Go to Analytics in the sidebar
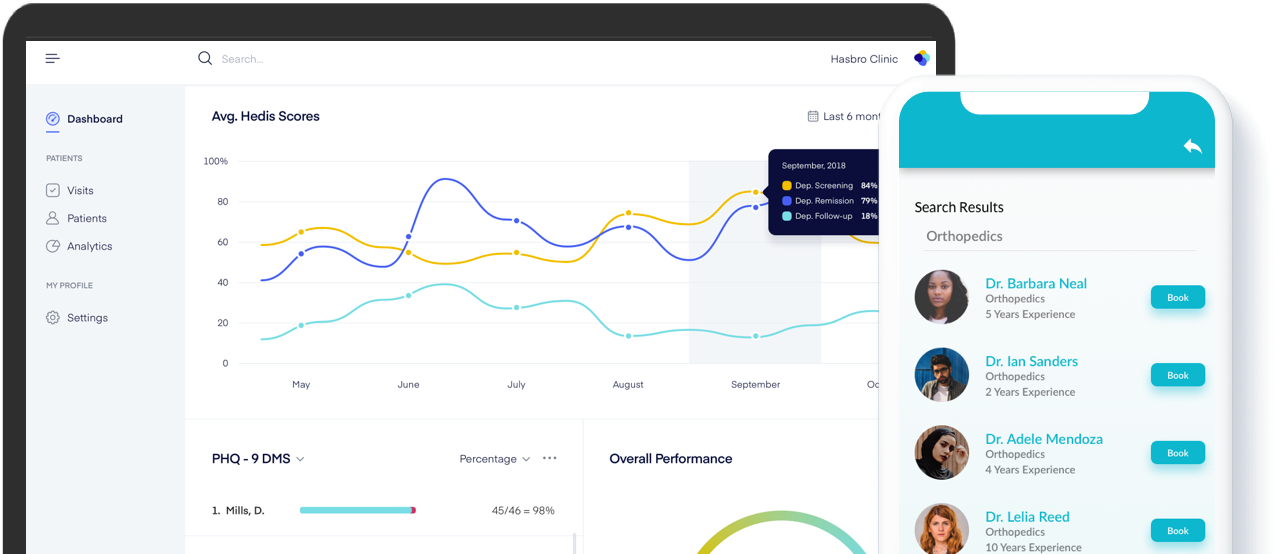 tap(90, 246)
